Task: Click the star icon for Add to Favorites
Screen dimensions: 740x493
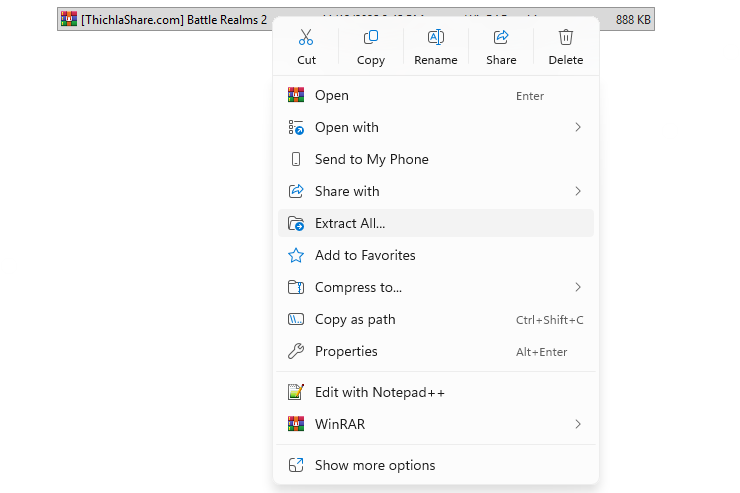Action: [x=295, y=255]
